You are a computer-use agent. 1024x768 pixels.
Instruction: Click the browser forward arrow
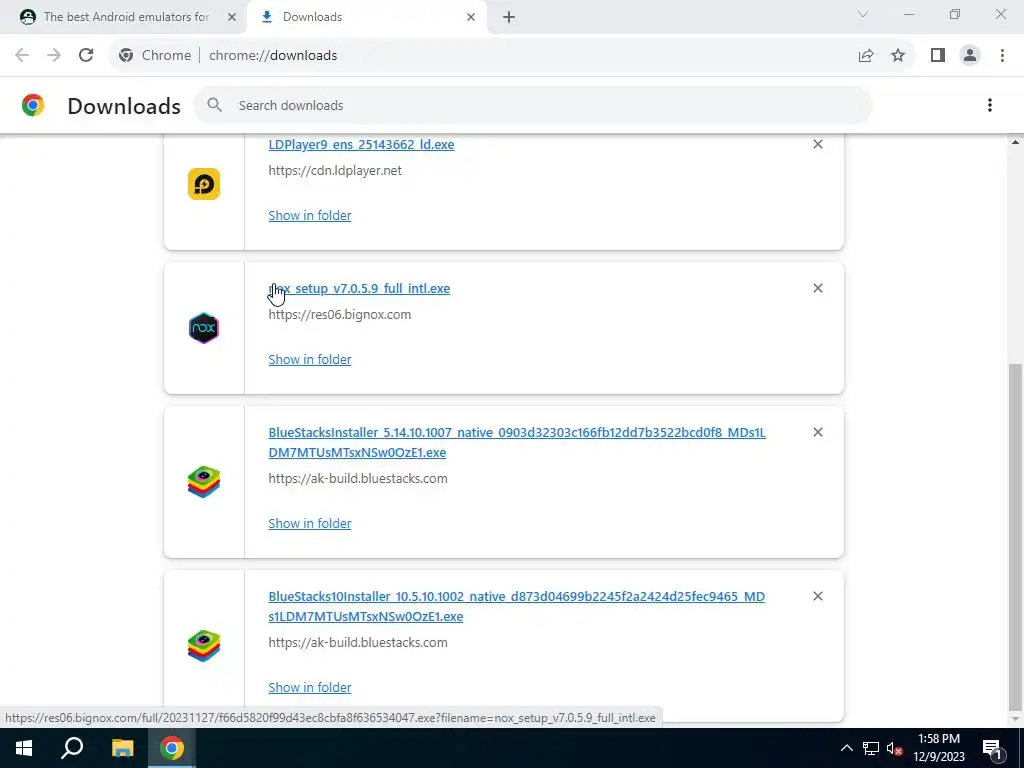click(54, 56)
